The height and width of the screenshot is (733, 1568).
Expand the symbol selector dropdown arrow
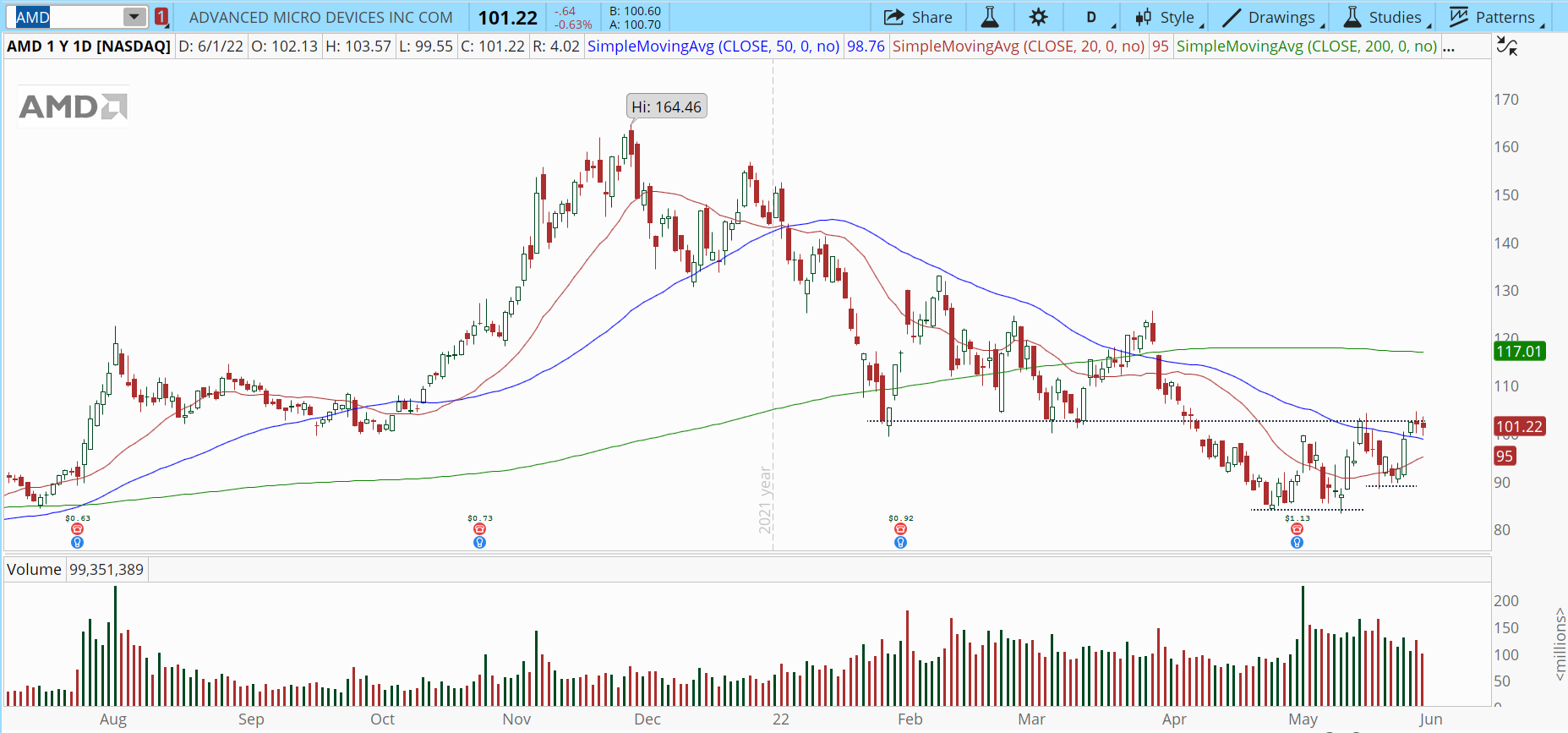[134, 17]
